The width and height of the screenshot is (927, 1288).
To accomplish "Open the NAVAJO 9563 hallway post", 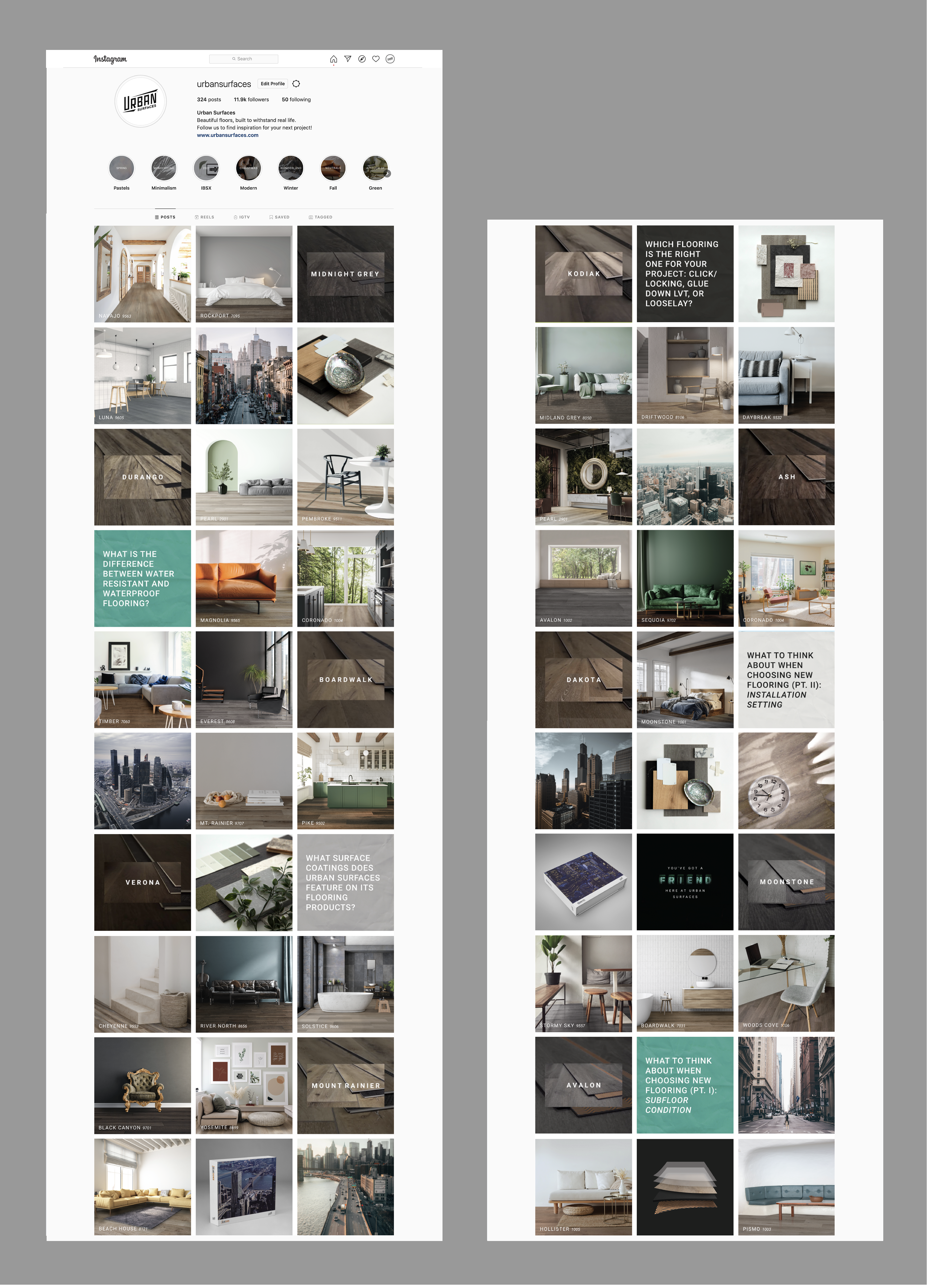I will [143, 274].
